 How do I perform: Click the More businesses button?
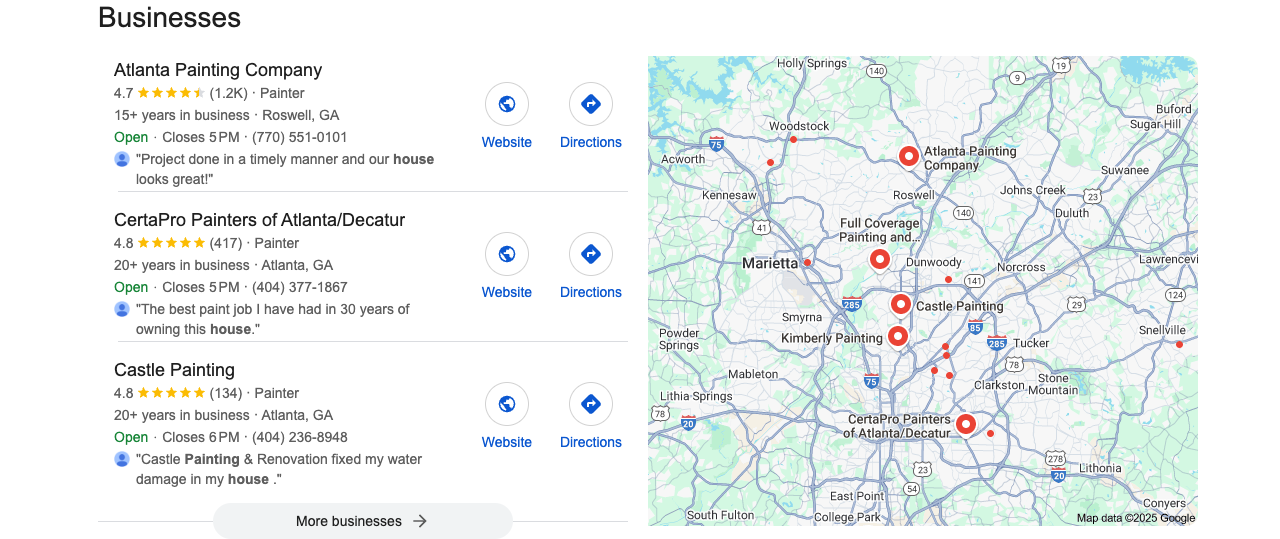click(x=363, y=521)
